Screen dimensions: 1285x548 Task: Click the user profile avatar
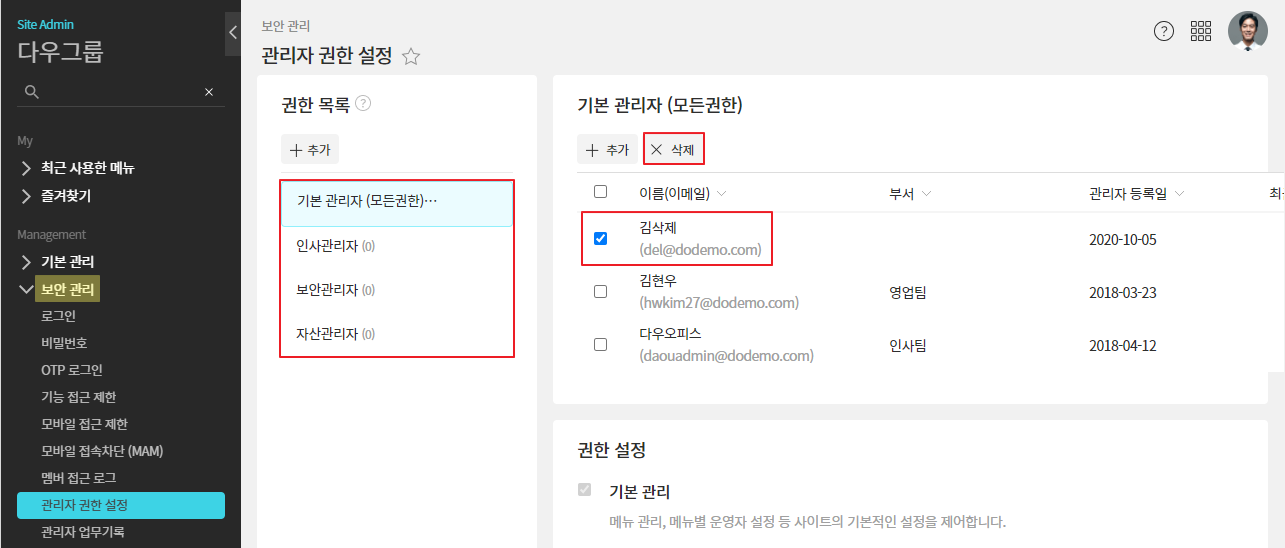[1247, 31]
